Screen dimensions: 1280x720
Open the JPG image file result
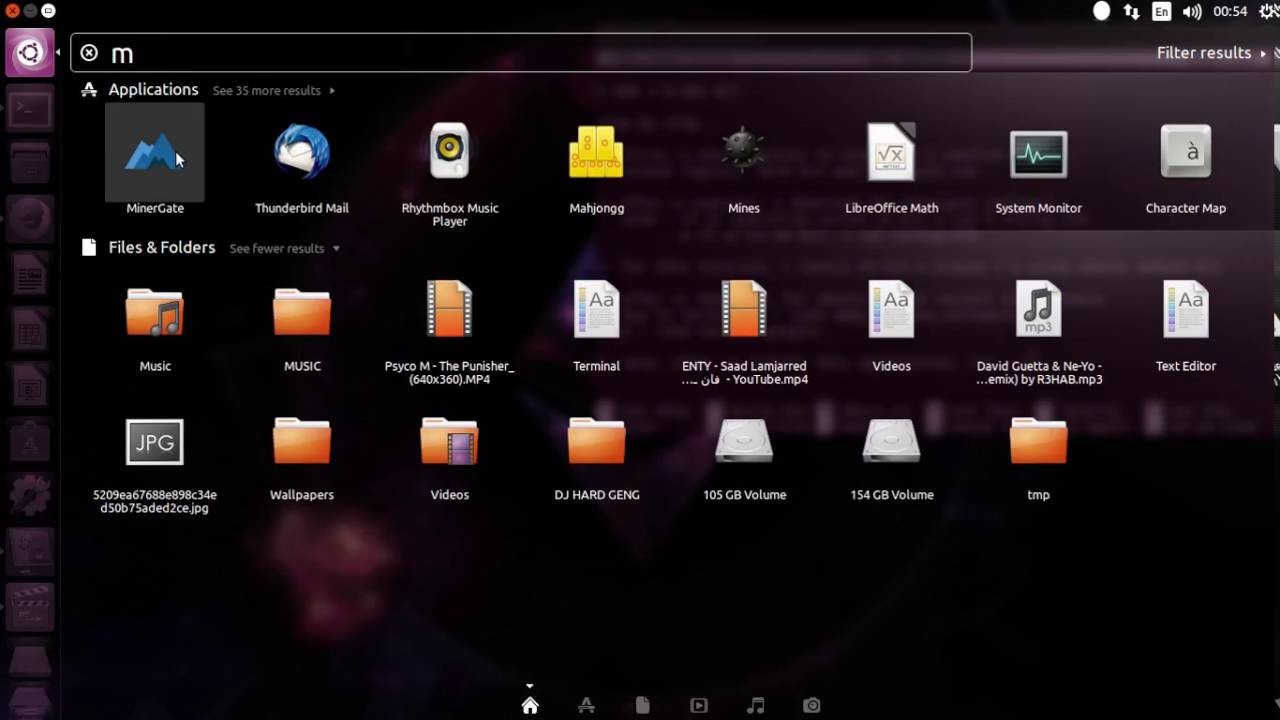click(x=154, y=443)
